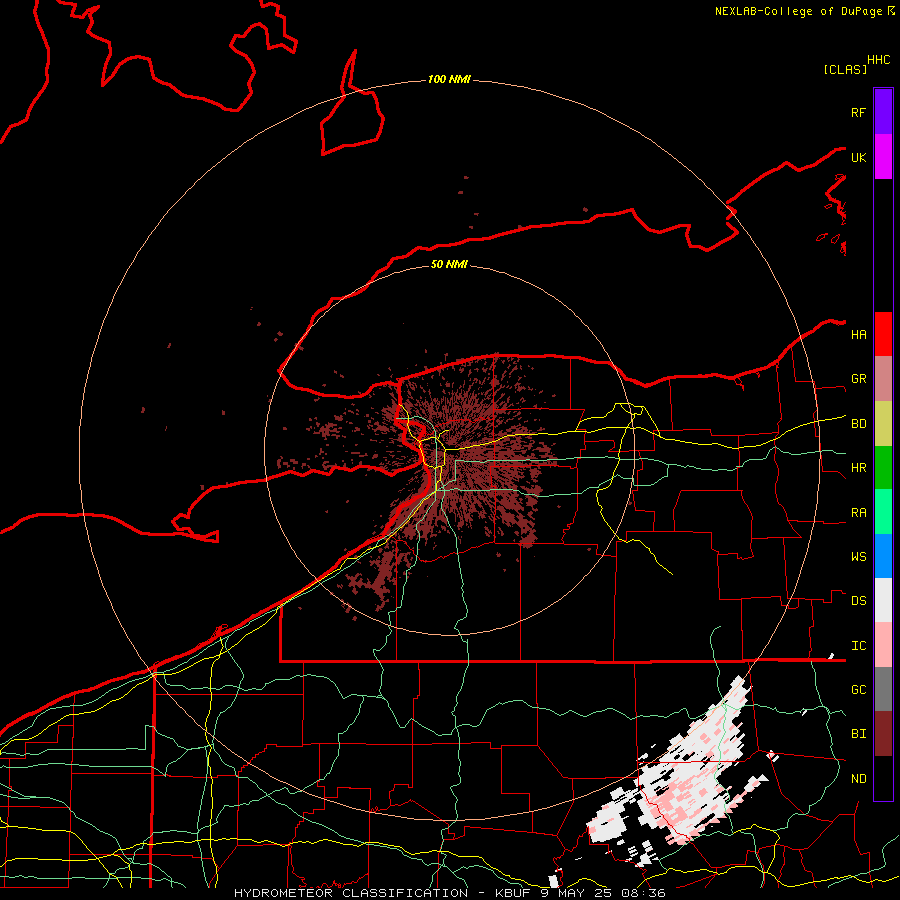Screen dimensions: 900x900
Task: Click the HA legend label
Action: 859,335
